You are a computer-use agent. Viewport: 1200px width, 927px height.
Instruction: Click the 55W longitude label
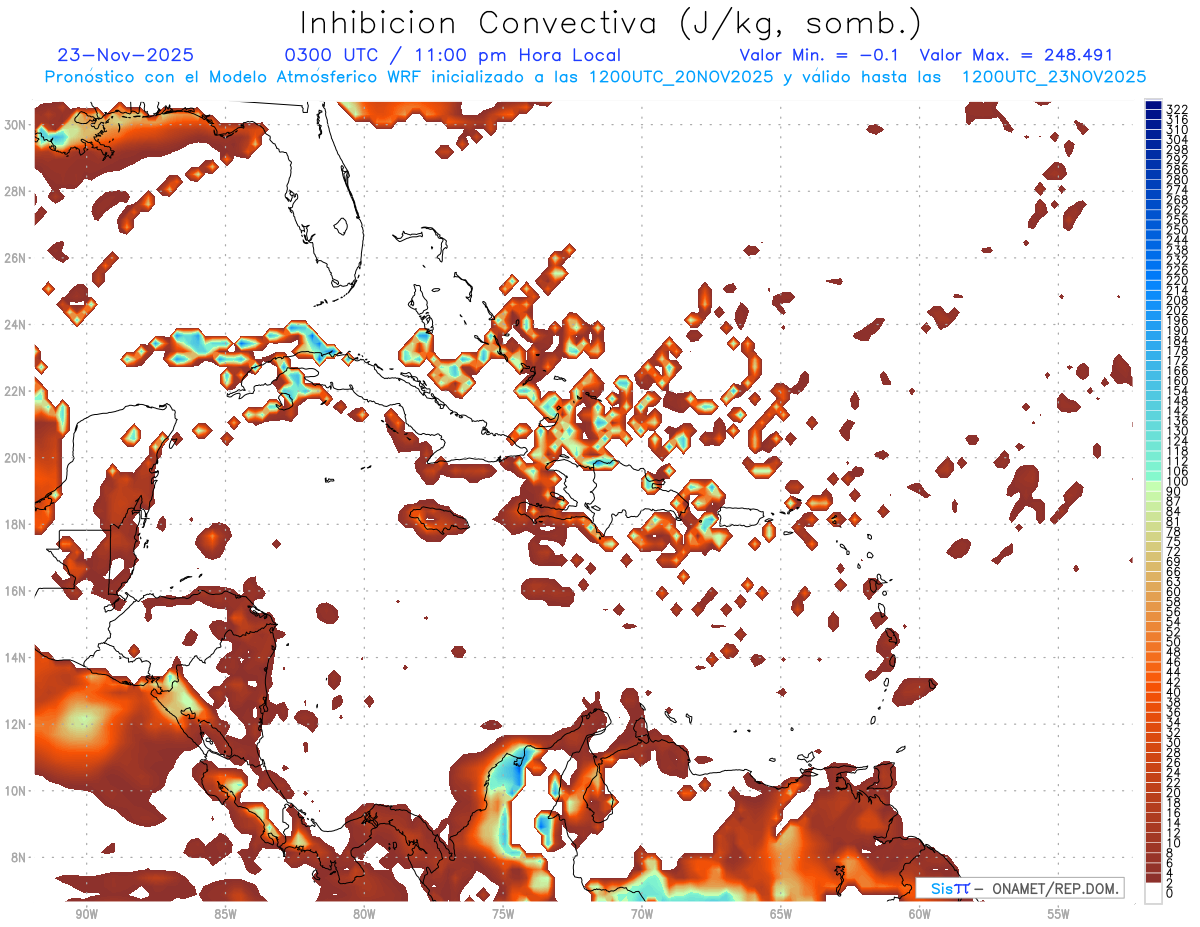coord(1059,915)
